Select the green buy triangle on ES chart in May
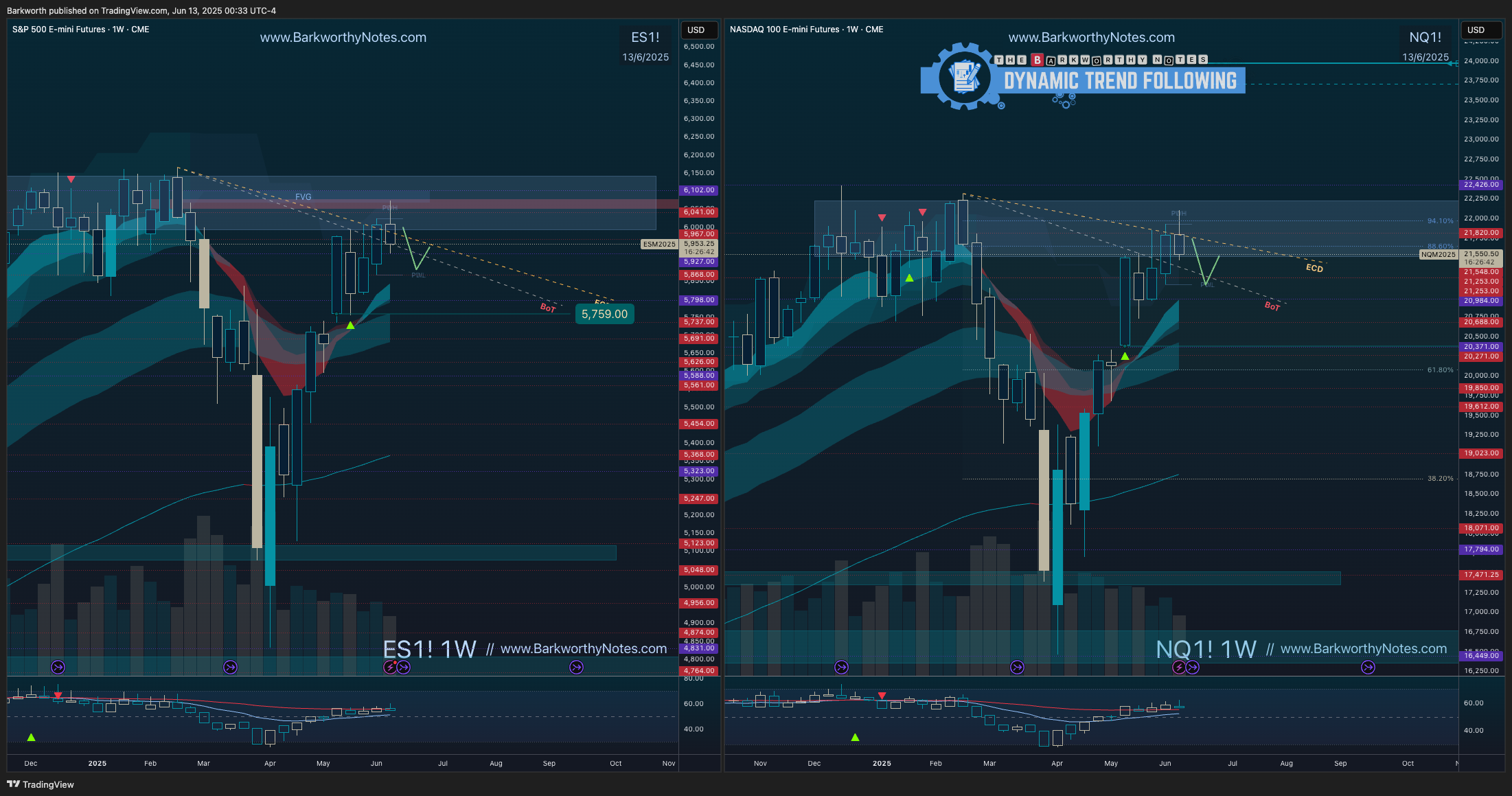 [x=350, y=325]
